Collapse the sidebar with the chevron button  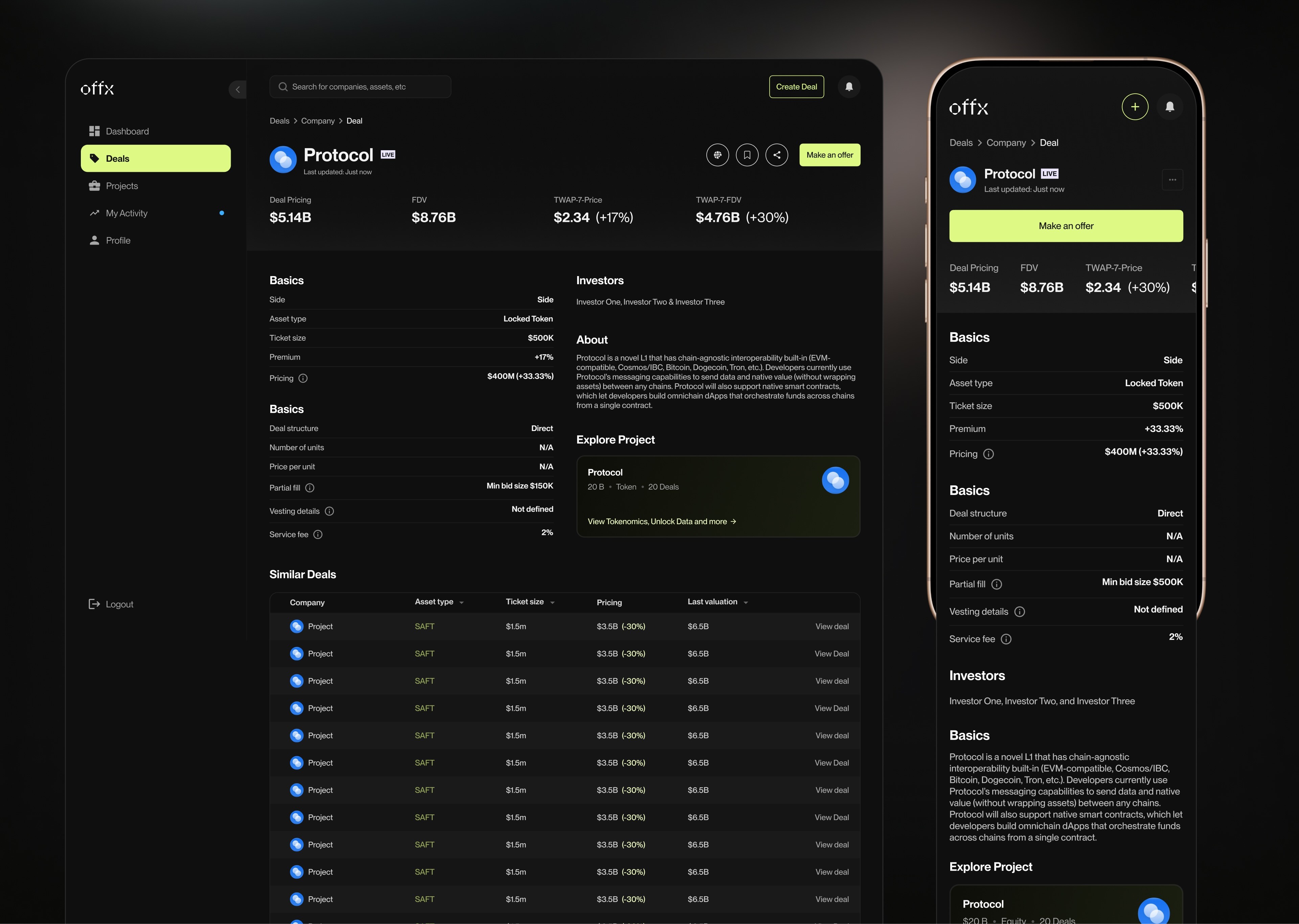click(x=238, y=89)
